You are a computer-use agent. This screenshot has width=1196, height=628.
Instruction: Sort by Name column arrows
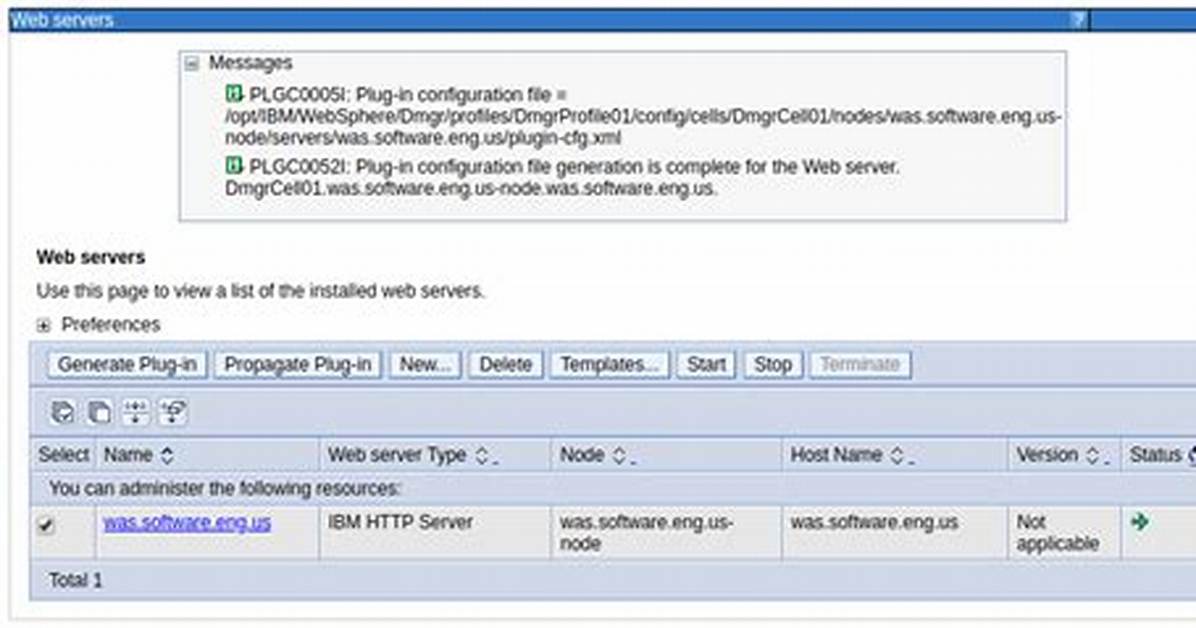(167, 456)
